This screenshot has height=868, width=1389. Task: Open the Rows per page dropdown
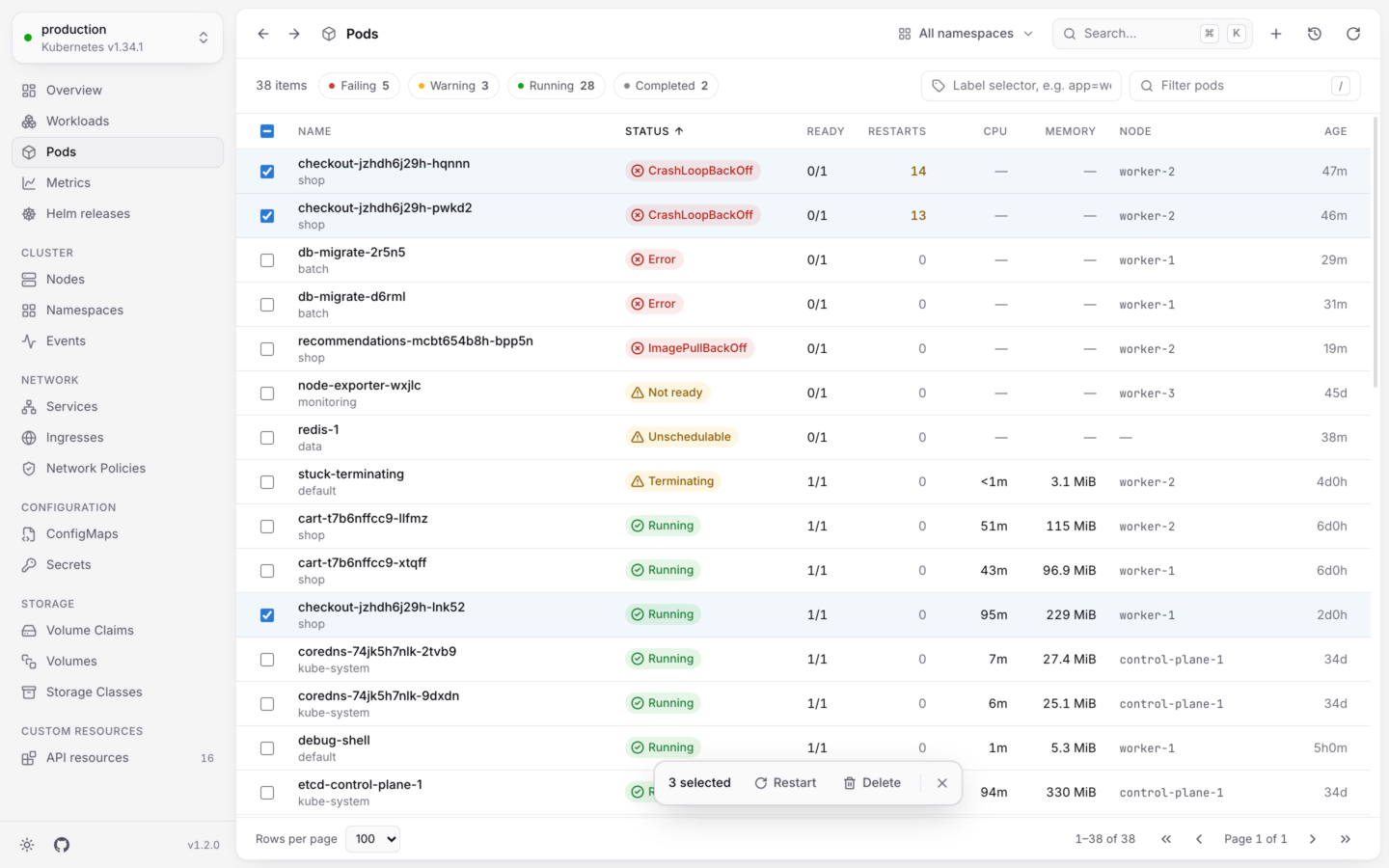(372, 839)
